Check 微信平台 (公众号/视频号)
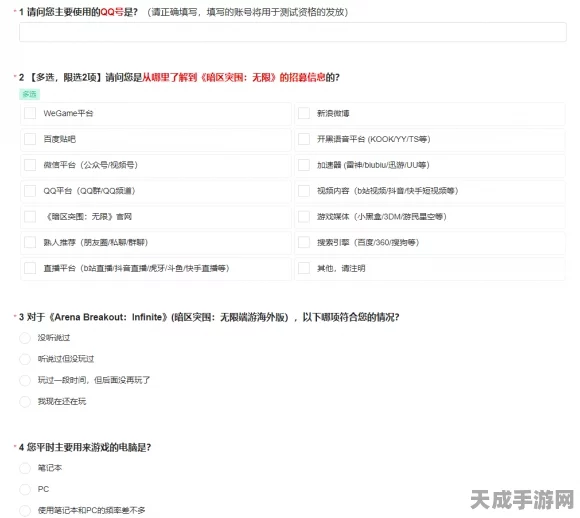Screen dimensions: 580x518 (30, 165)
